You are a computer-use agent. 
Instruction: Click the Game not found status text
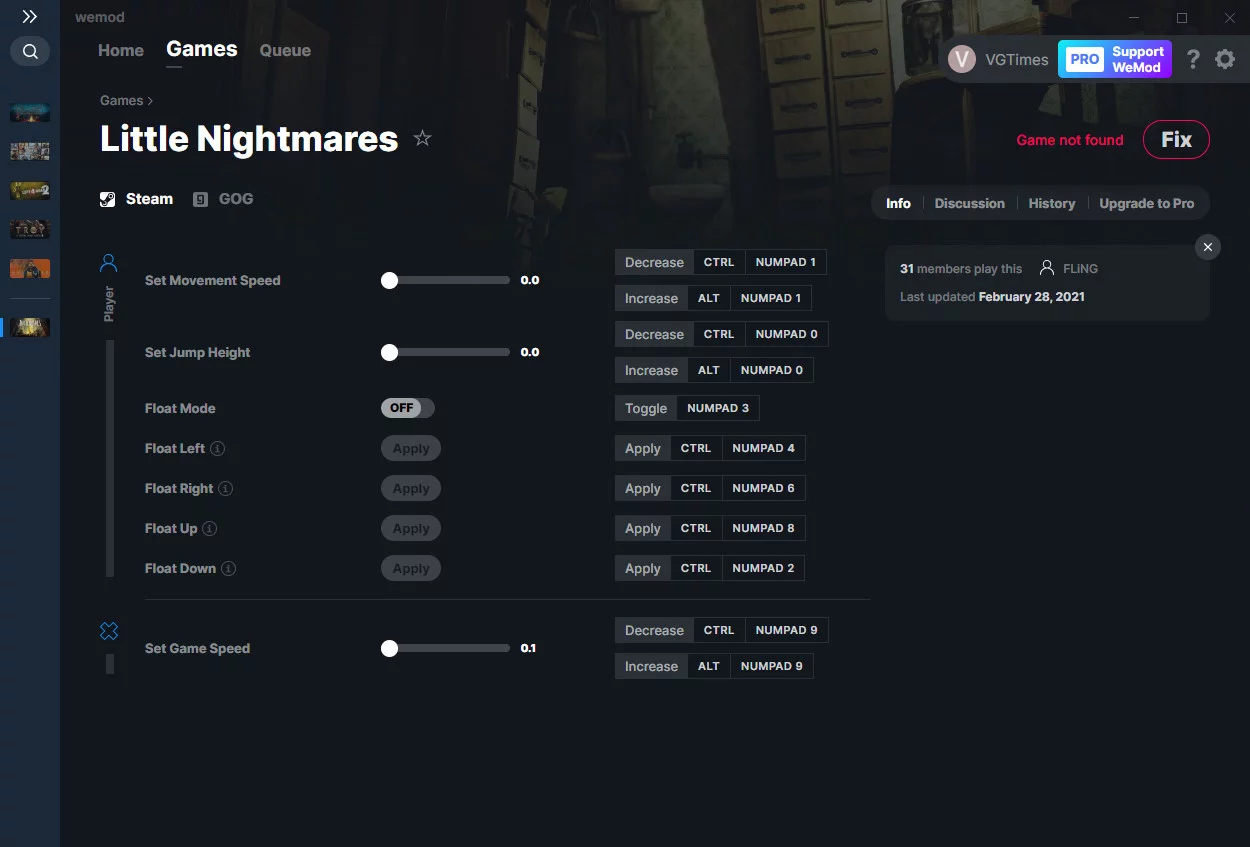point(1070,140)
